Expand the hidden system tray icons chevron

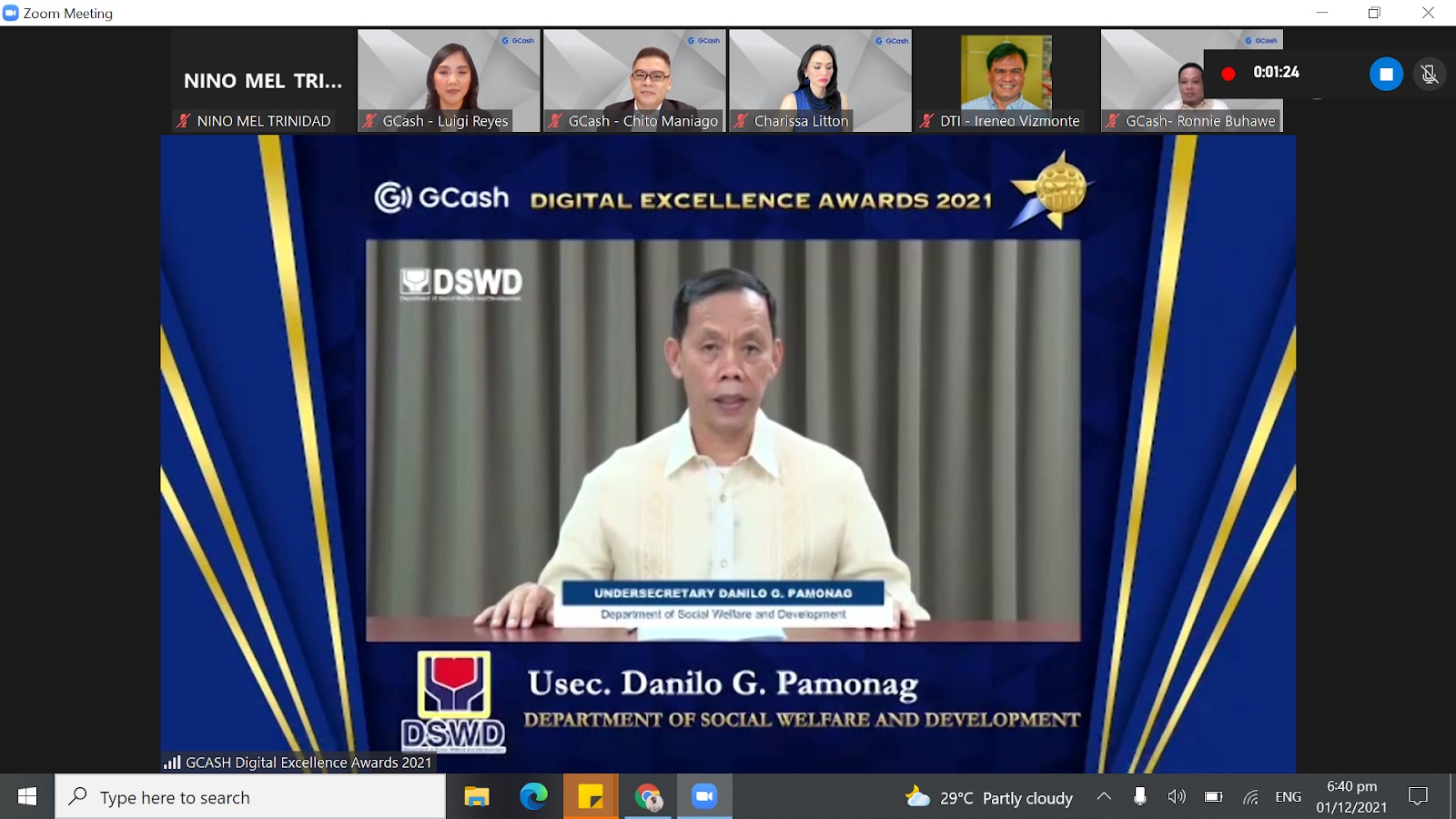[1104, 797]
